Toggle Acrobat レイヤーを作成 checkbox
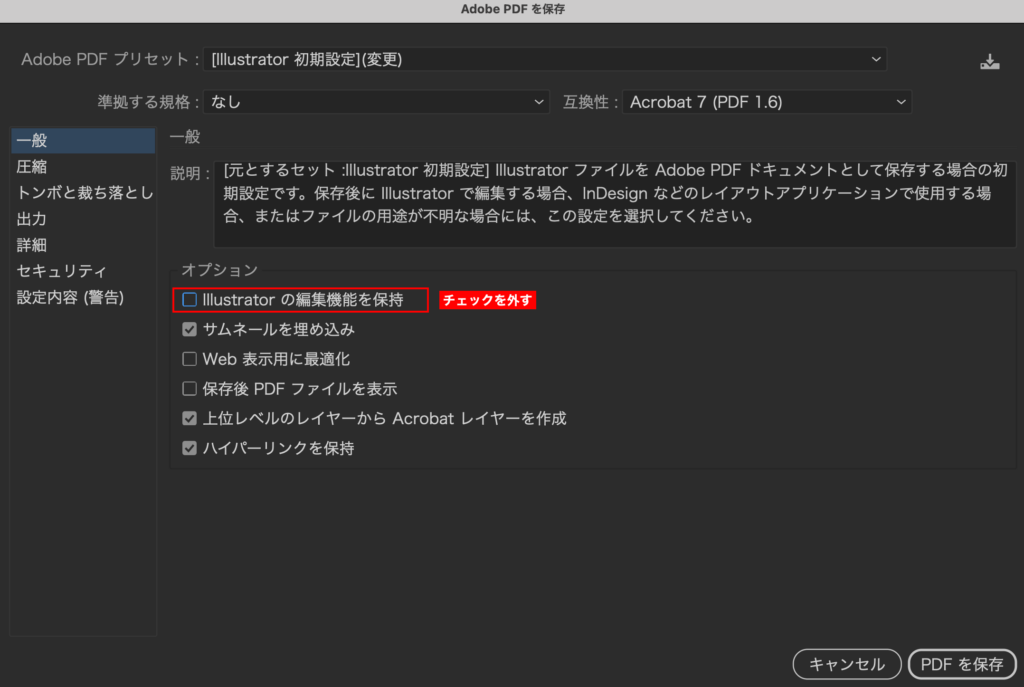The image size is (1024, 687). (x=189, y=419)
